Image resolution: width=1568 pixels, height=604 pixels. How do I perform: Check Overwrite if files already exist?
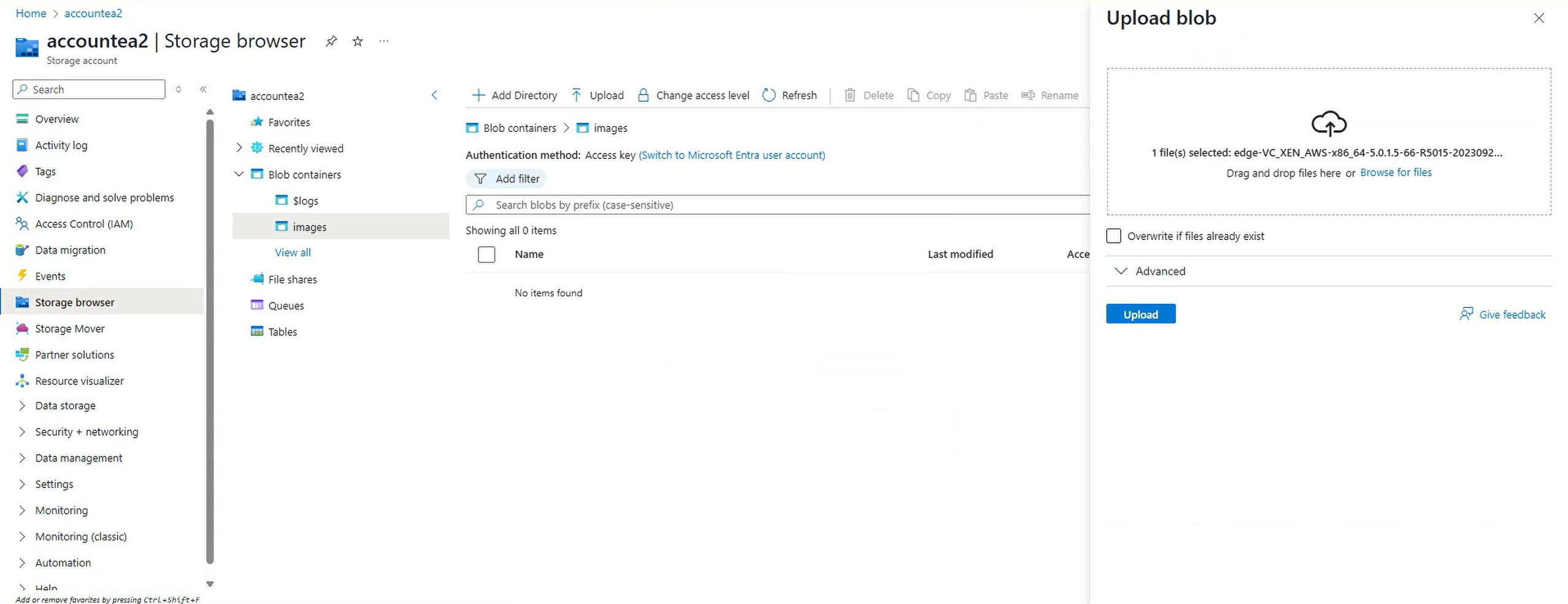(1113, 236)
